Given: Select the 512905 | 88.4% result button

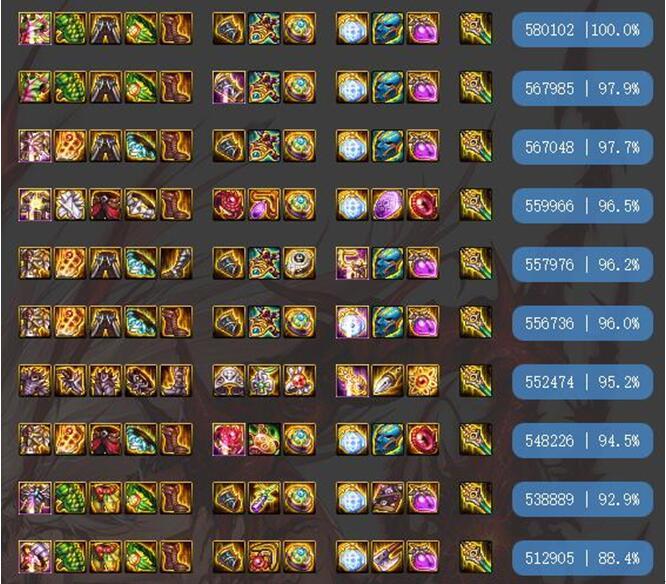Looking at the screenshot, I should pyautogui.click(x=582, y=558).
